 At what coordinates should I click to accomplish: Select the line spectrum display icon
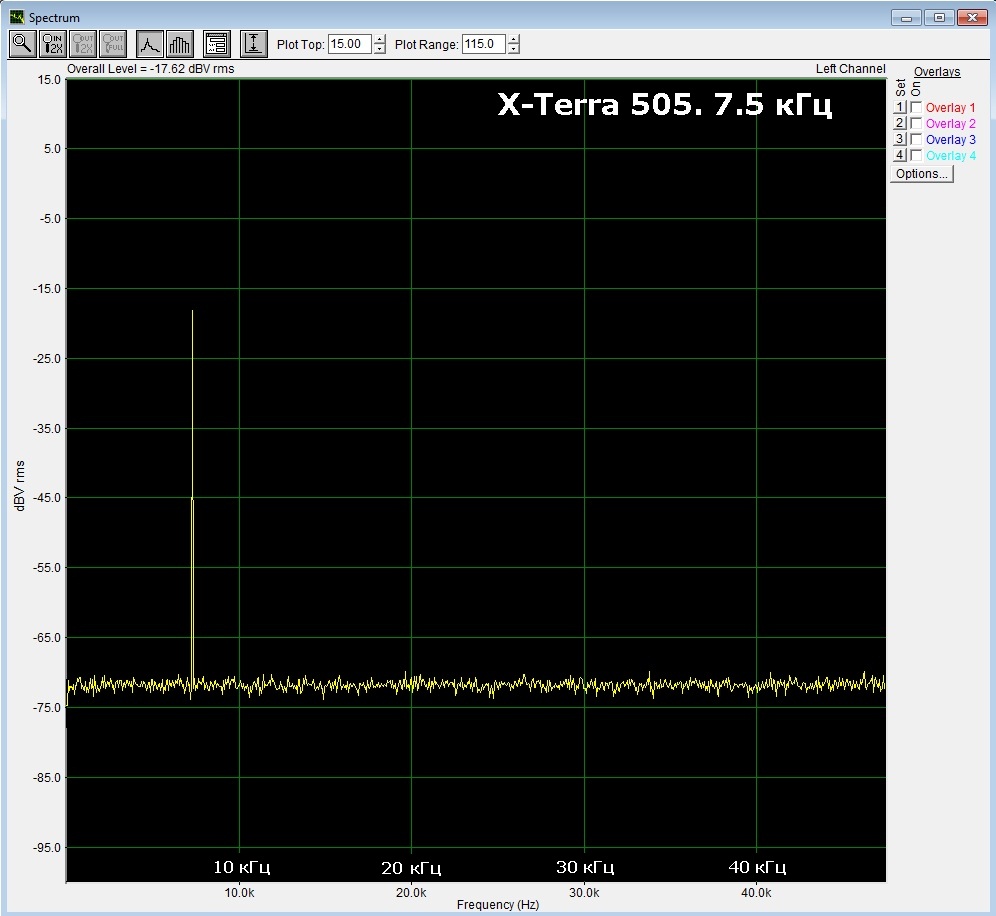coord(150,43)
